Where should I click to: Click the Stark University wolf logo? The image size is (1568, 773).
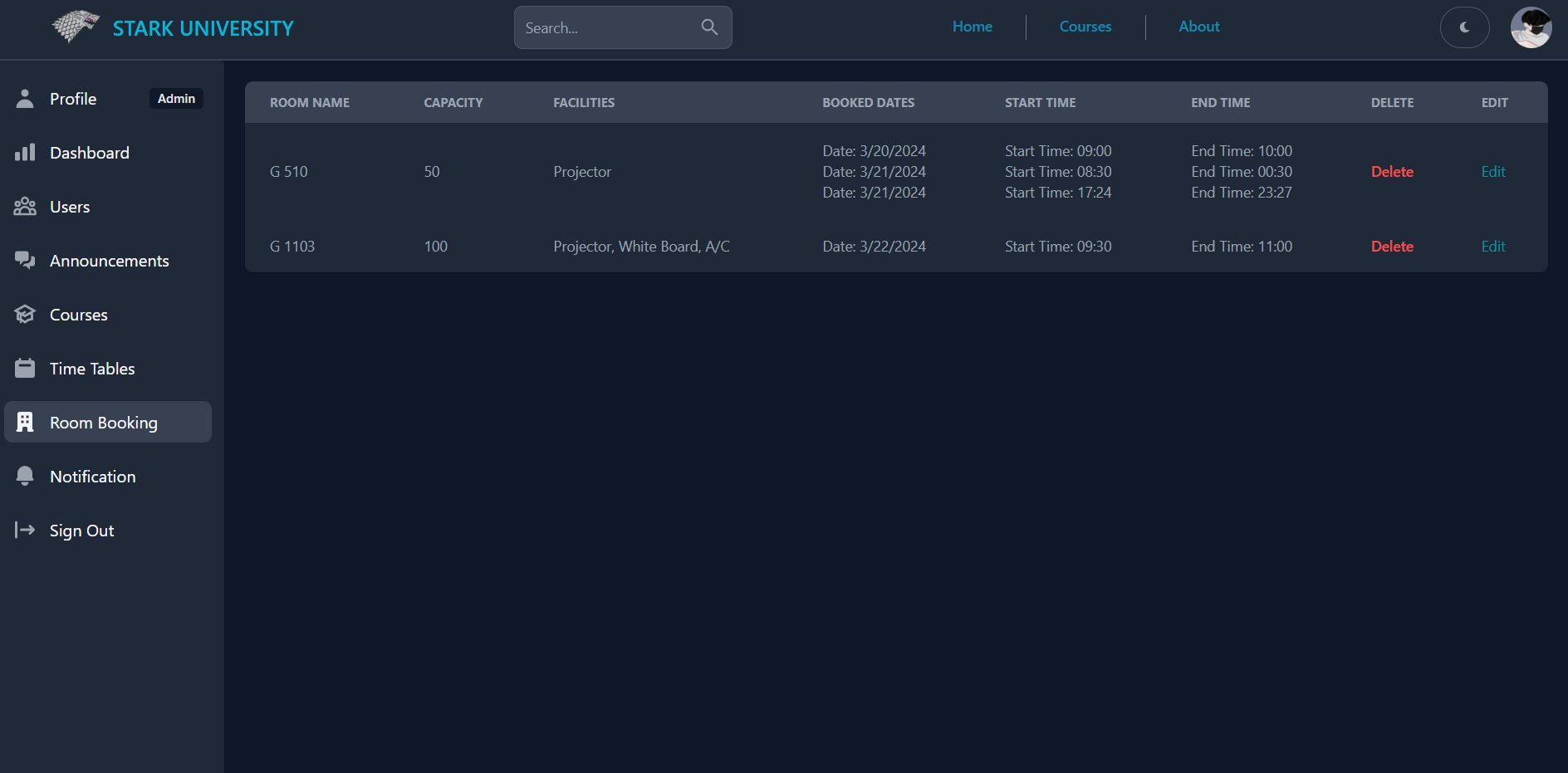tap(75, 26)
